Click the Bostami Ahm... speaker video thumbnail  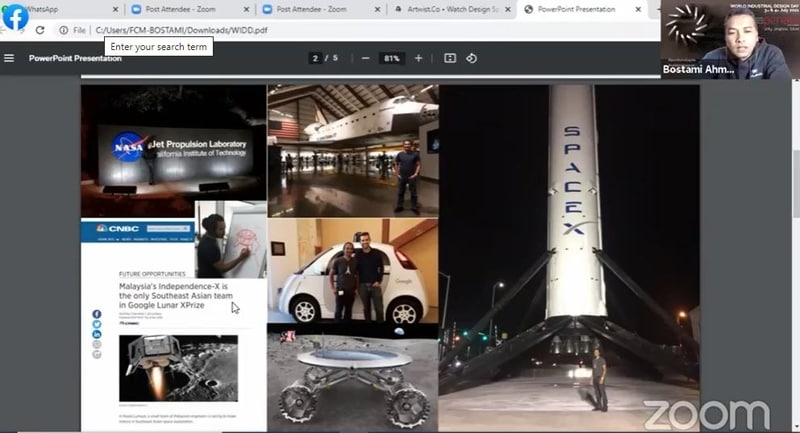coord(730,39)
